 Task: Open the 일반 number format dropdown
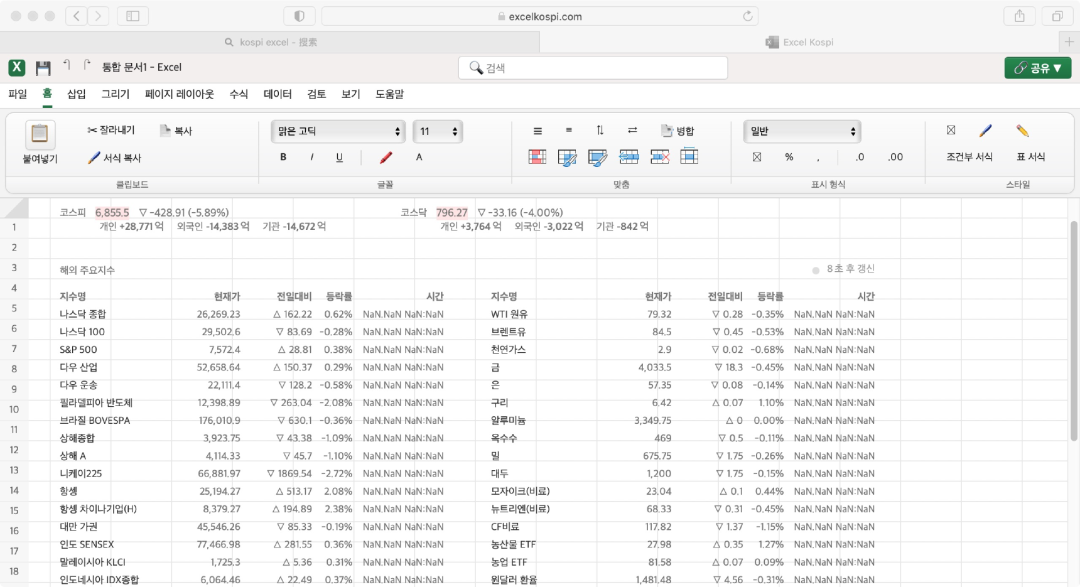pyautogui.click(x=802, y=131)
